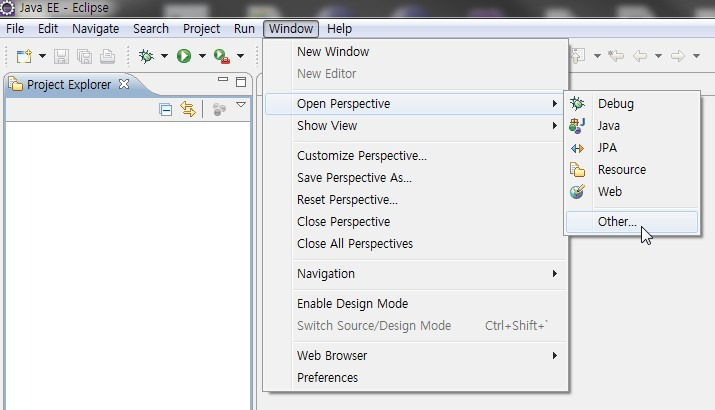Screen dimensions: 715x410
Task: Collapse All in Project Explorer
Action: tap(166, 110)
